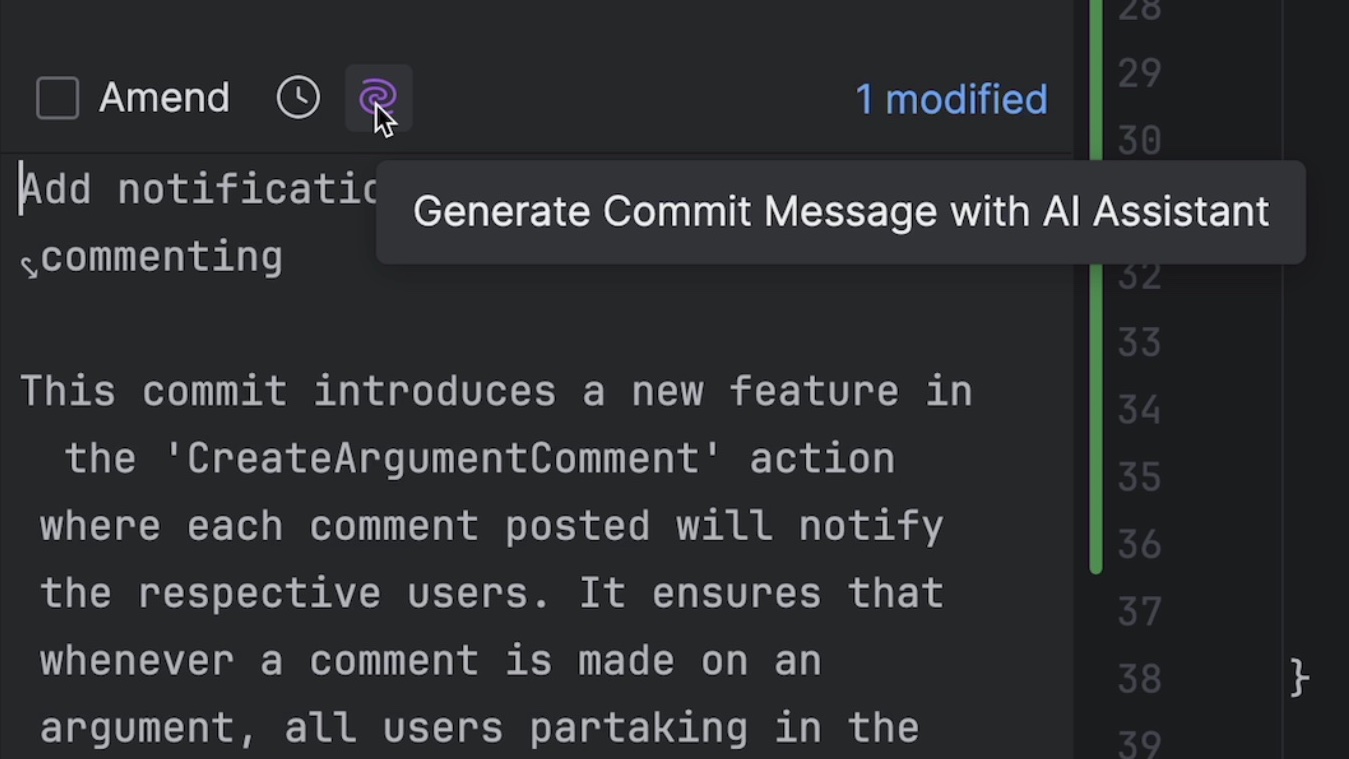Click the AI Assistant spiral icon
Image resolution: width=1349 pixels, height=759 pixels.
point(377,97)
